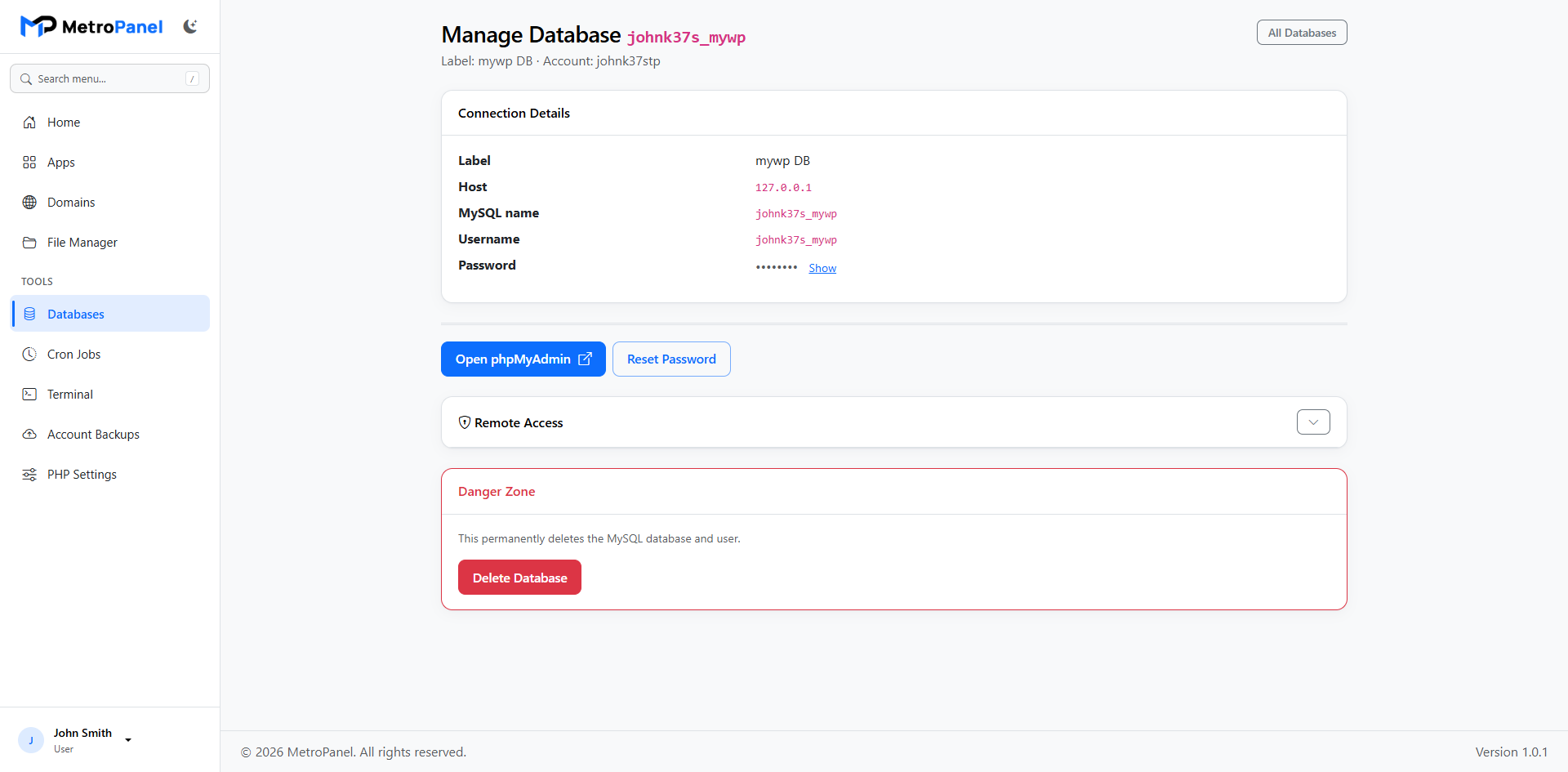This screenshot has width=1568, height=772.
Task: Click the Home house icon
Action: (x=29, y=123)
